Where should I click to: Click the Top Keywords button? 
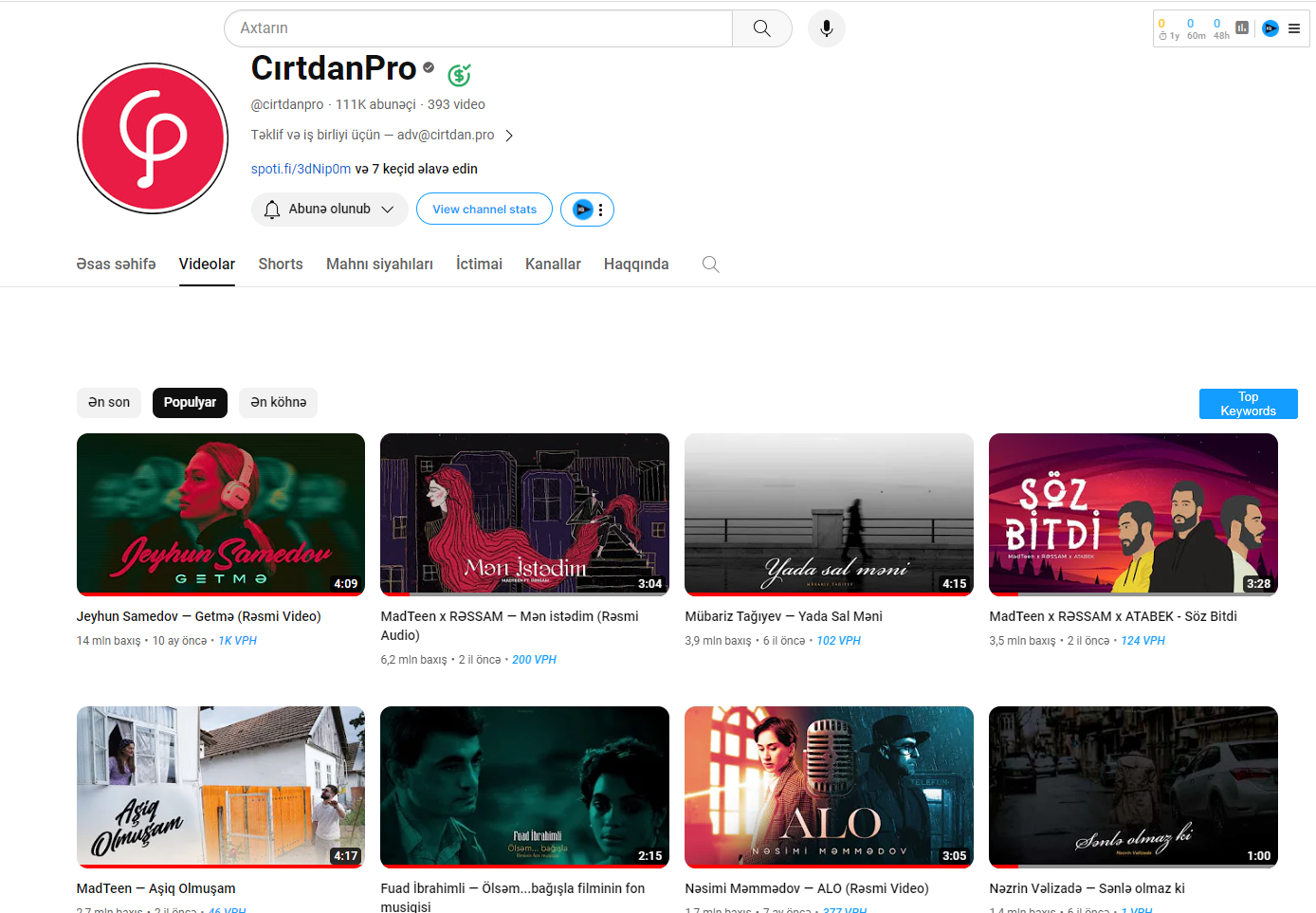coord(1248,404)
